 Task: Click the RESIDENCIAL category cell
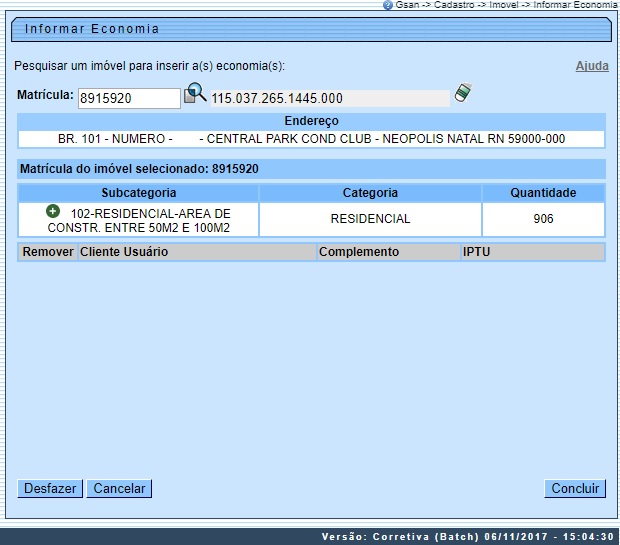pyautogui.click(x=370, y=219)
